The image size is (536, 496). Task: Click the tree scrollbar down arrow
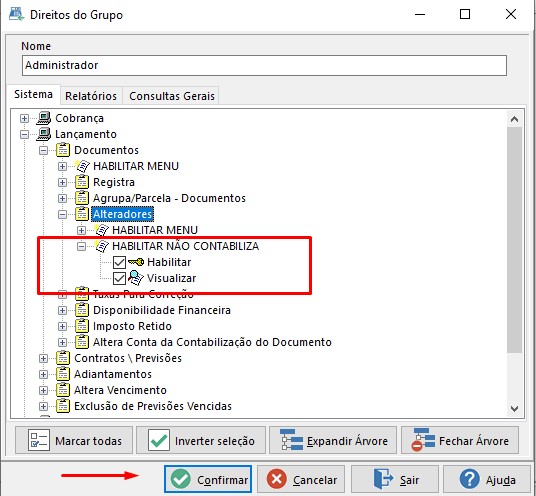point(514,408)
